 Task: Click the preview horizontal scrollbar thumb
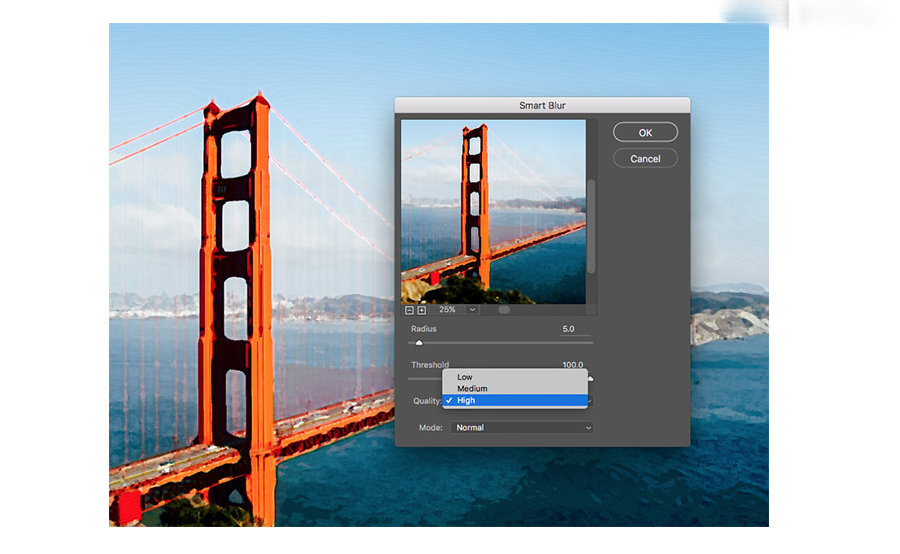[x=505, y=310]
